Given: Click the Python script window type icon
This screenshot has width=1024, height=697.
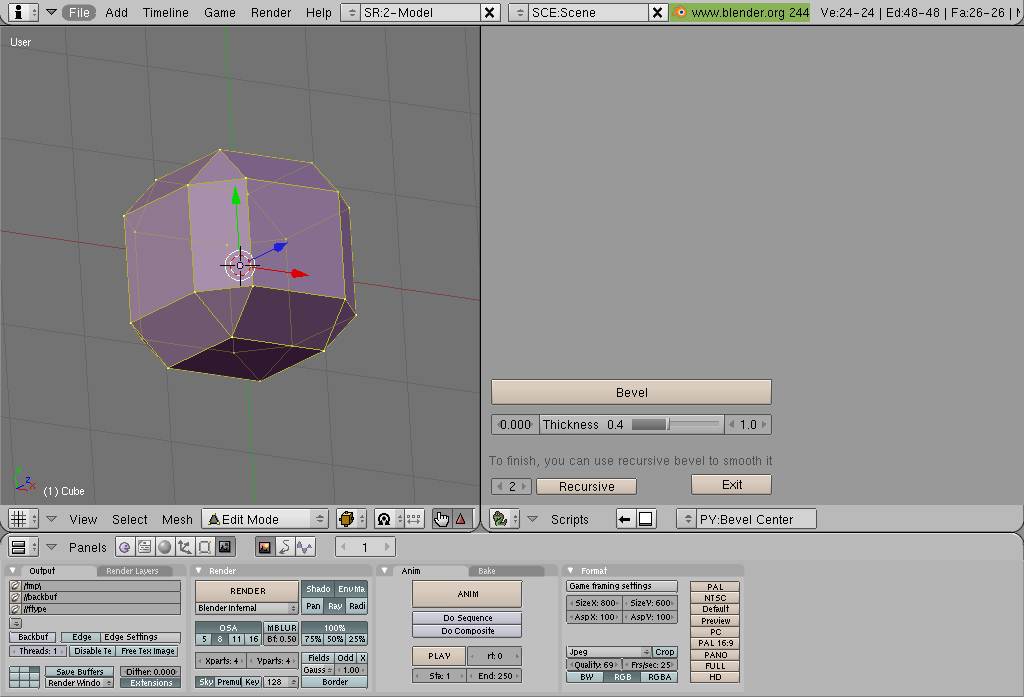Looking at the screenshot, I should [x=500, y=519].
